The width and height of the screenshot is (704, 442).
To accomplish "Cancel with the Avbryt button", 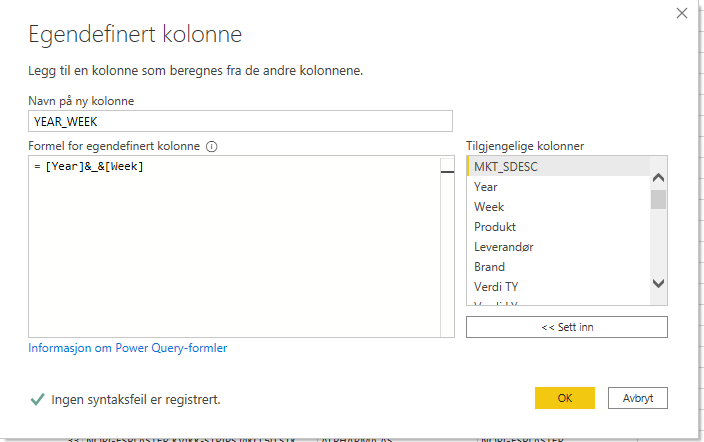I will tap(637, 397).
